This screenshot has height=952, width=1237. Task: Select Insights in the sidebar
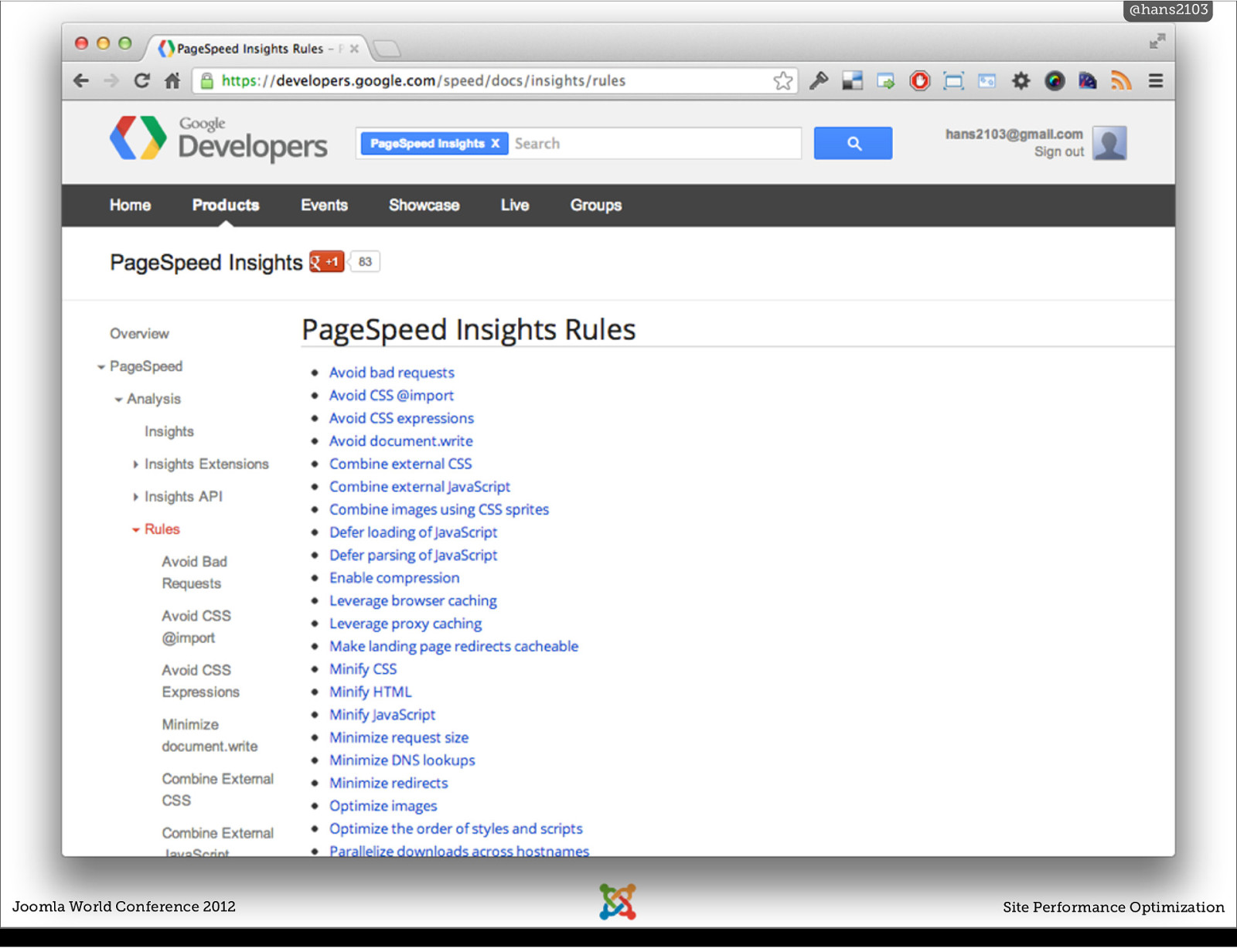(x=169, y=431)
